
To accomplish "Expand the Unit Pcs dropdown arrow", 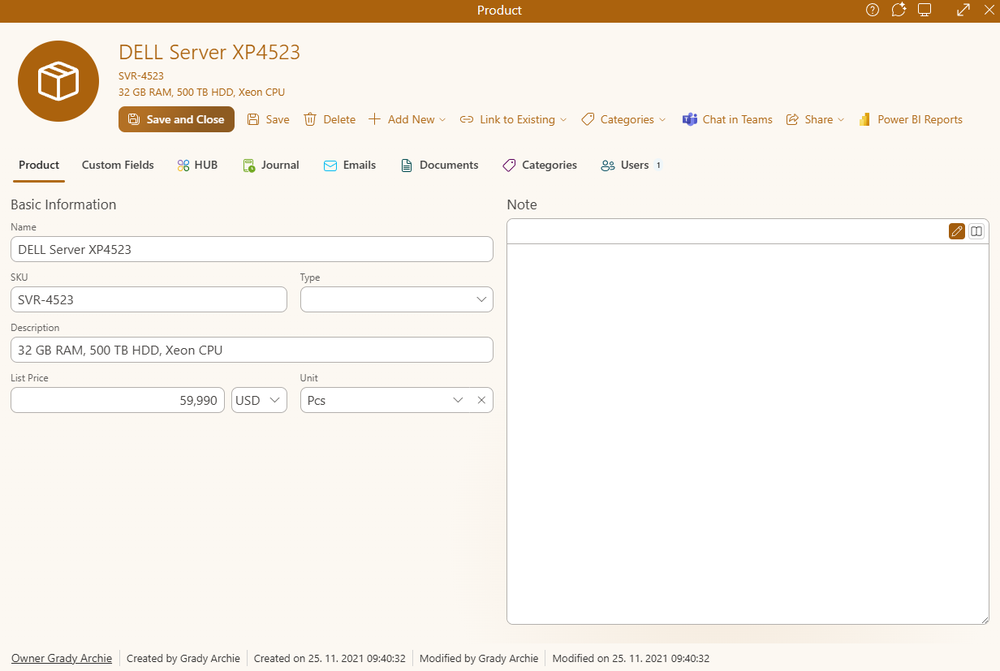I will (x=458, y=400).
